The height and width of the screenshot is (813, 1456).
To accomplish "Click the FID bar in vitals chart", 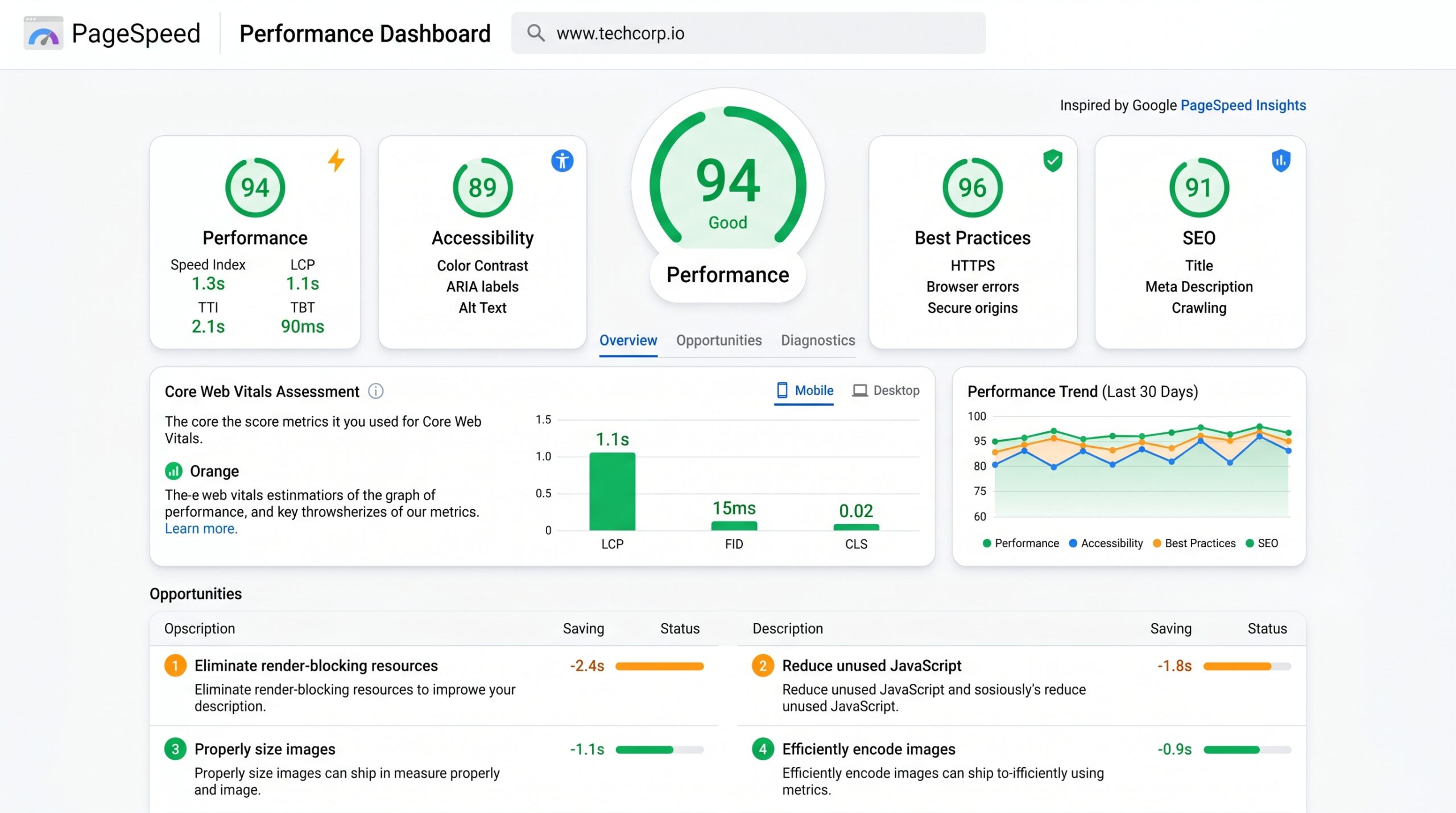I will pyautogui.click(x=734, y=526).
